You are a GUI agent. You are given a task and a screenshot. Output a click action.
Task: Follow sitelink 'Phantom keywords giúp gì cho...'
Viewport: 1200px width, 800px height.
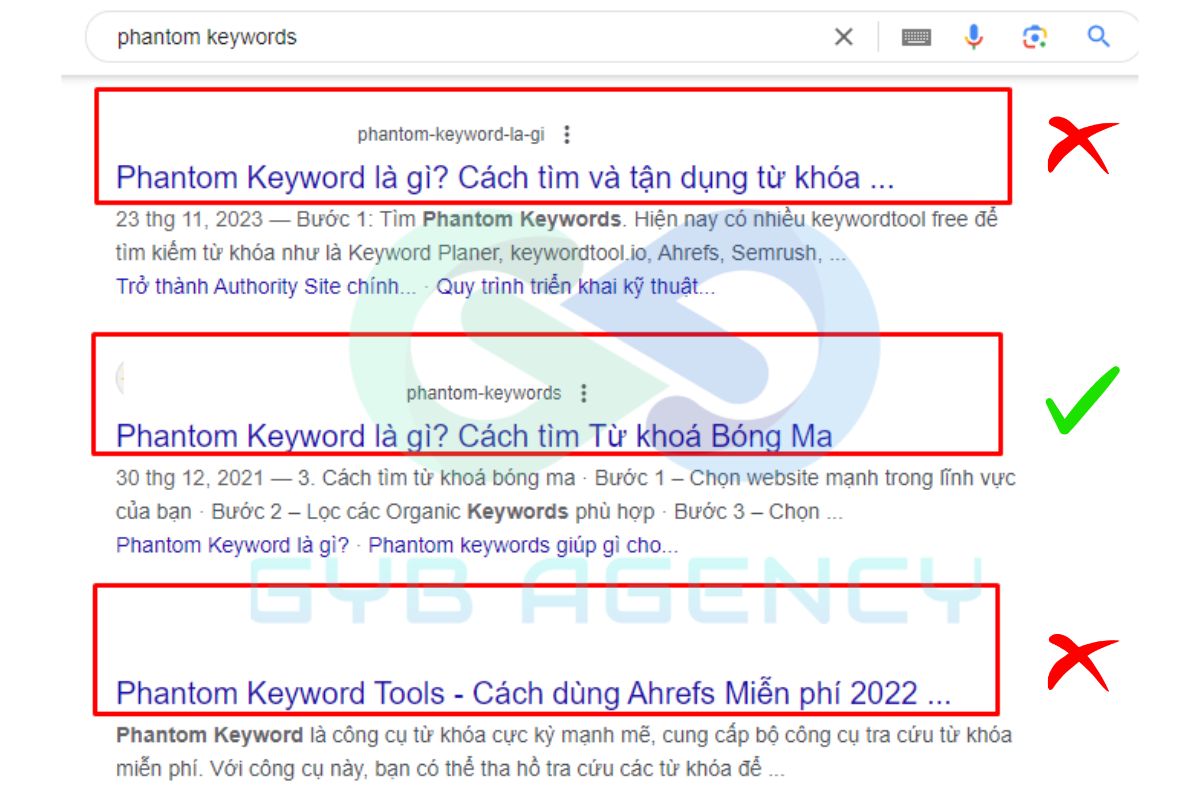click(523, 545)
